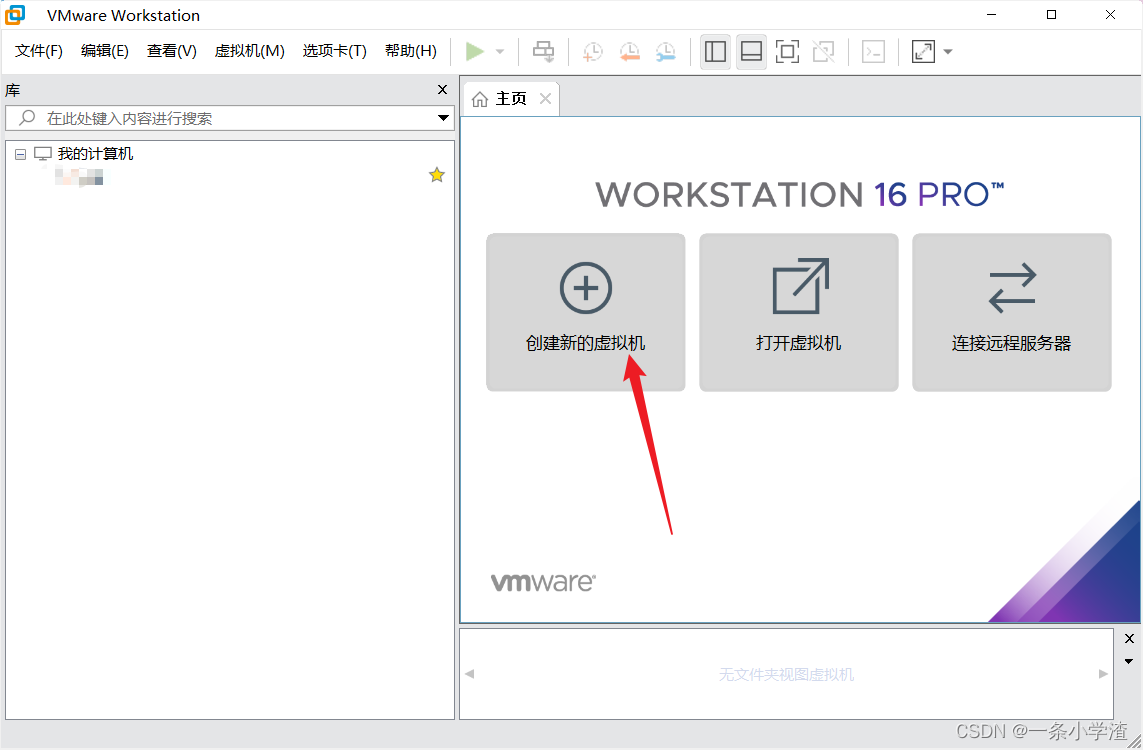The image size is (1143, 750).
Task: Open the 文件(F) menu
Action: tap(39, 51)
